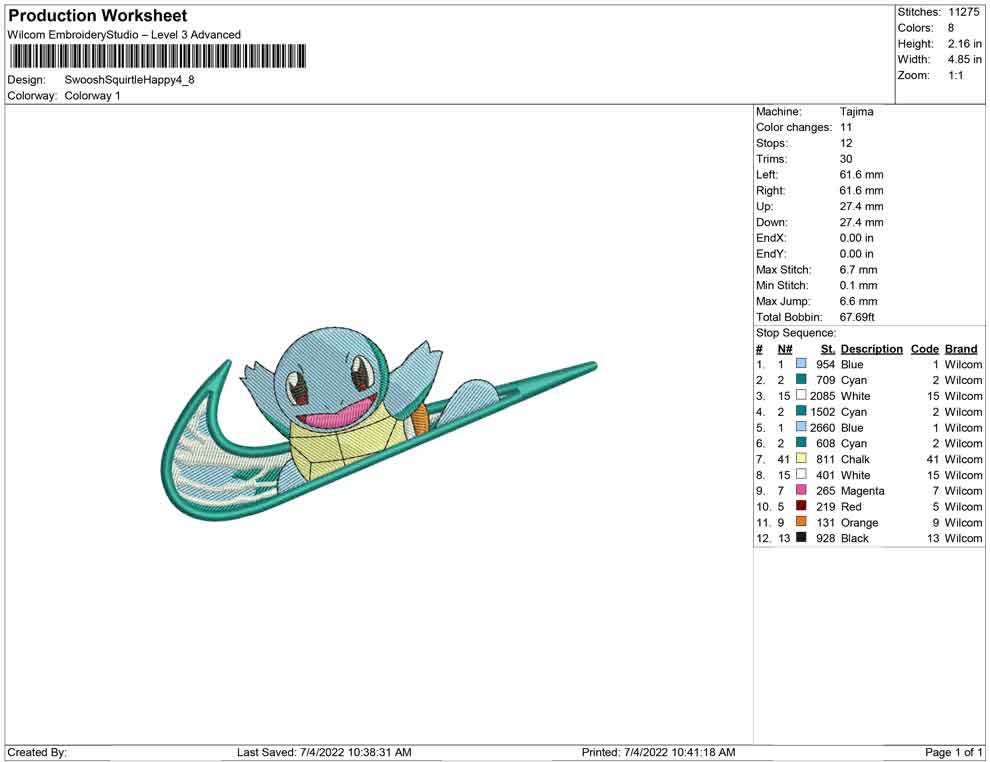The width and height of the screenshot is (990, 762).
Task: Click the 'Magenta' description in stop 9
Action: 862,491
